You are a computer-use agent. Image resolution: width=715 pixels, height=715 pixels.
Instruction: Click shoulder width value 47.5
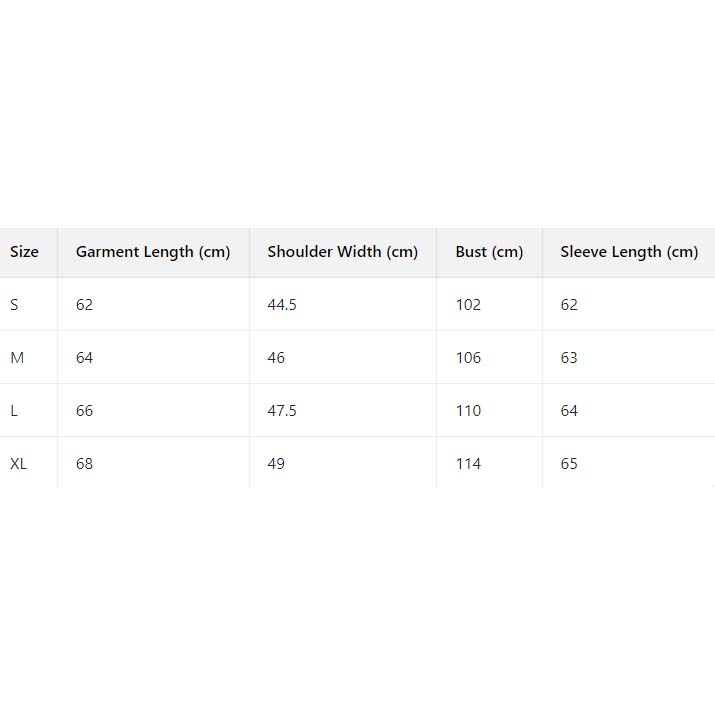(x=282, y=411)
